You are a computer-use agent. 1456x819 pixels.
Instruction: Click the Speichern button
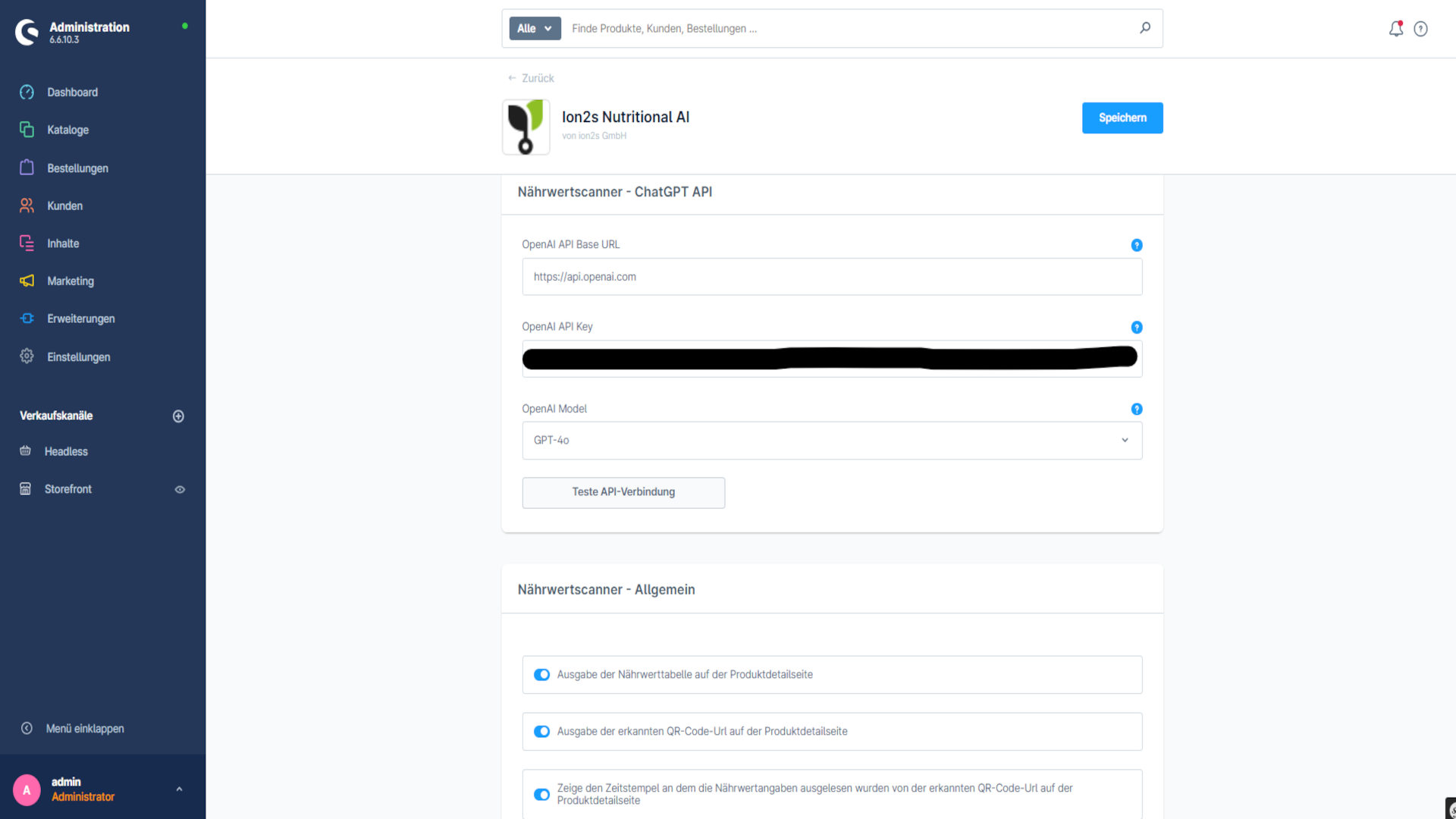coord(1122,118)
